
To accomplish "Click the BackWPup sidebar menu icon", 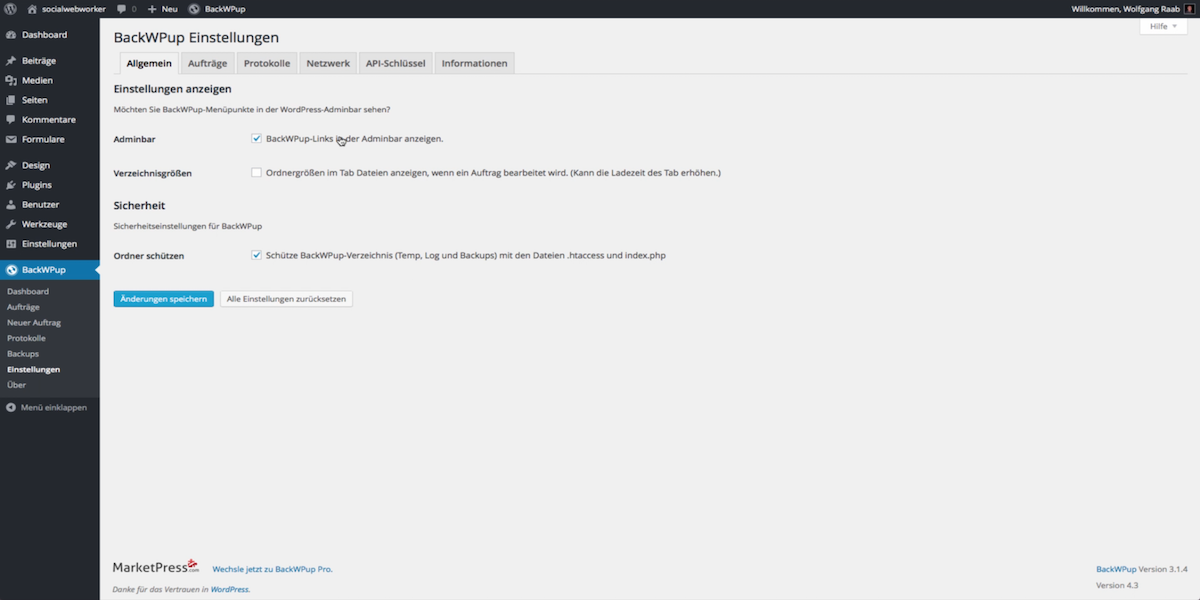I will [11, 270].
